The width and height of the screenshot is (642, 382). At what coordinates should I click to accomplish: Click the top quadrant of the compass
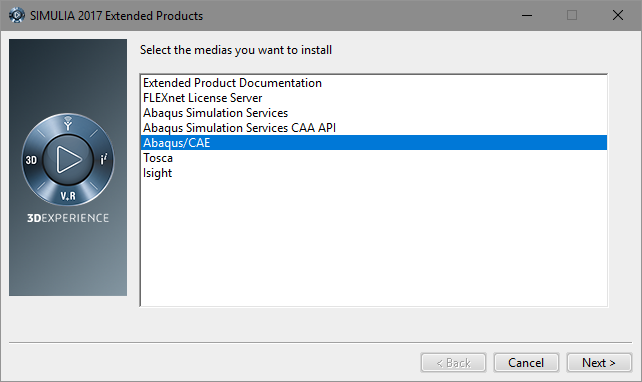(x=68, y=123)
